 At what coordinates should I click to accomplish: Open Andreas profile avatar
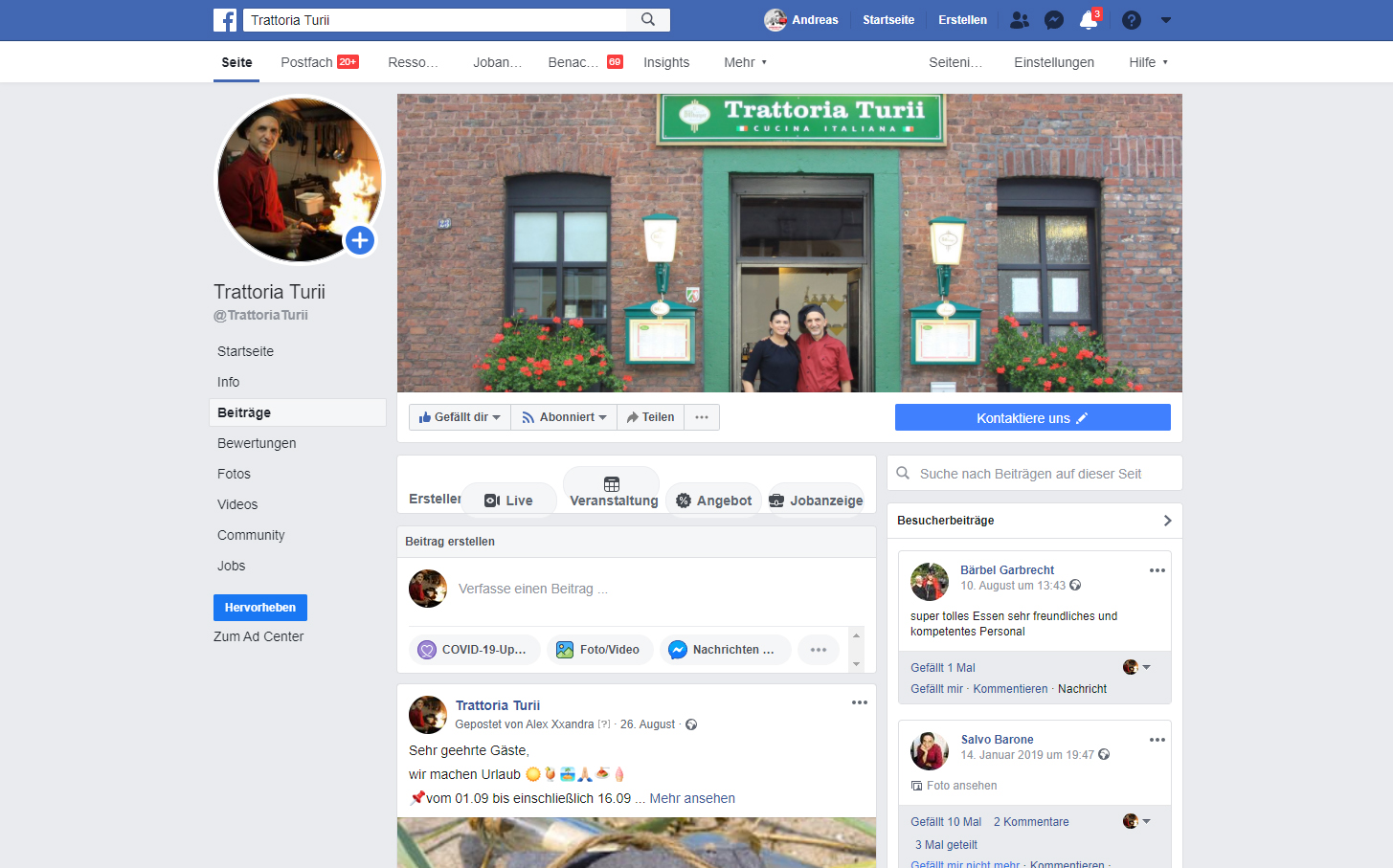(775, 20)
